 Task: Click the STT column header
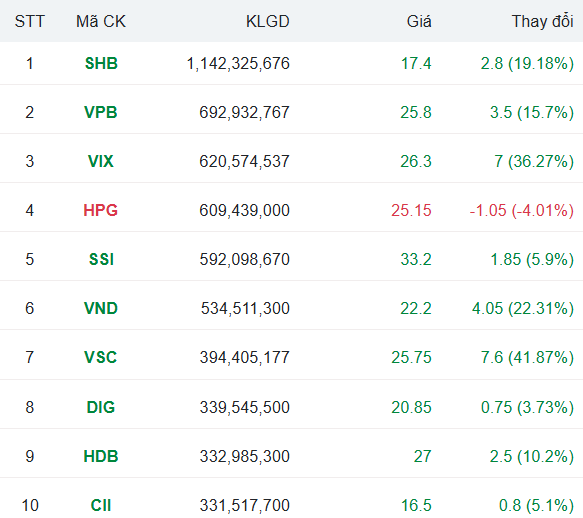(30, 22)
